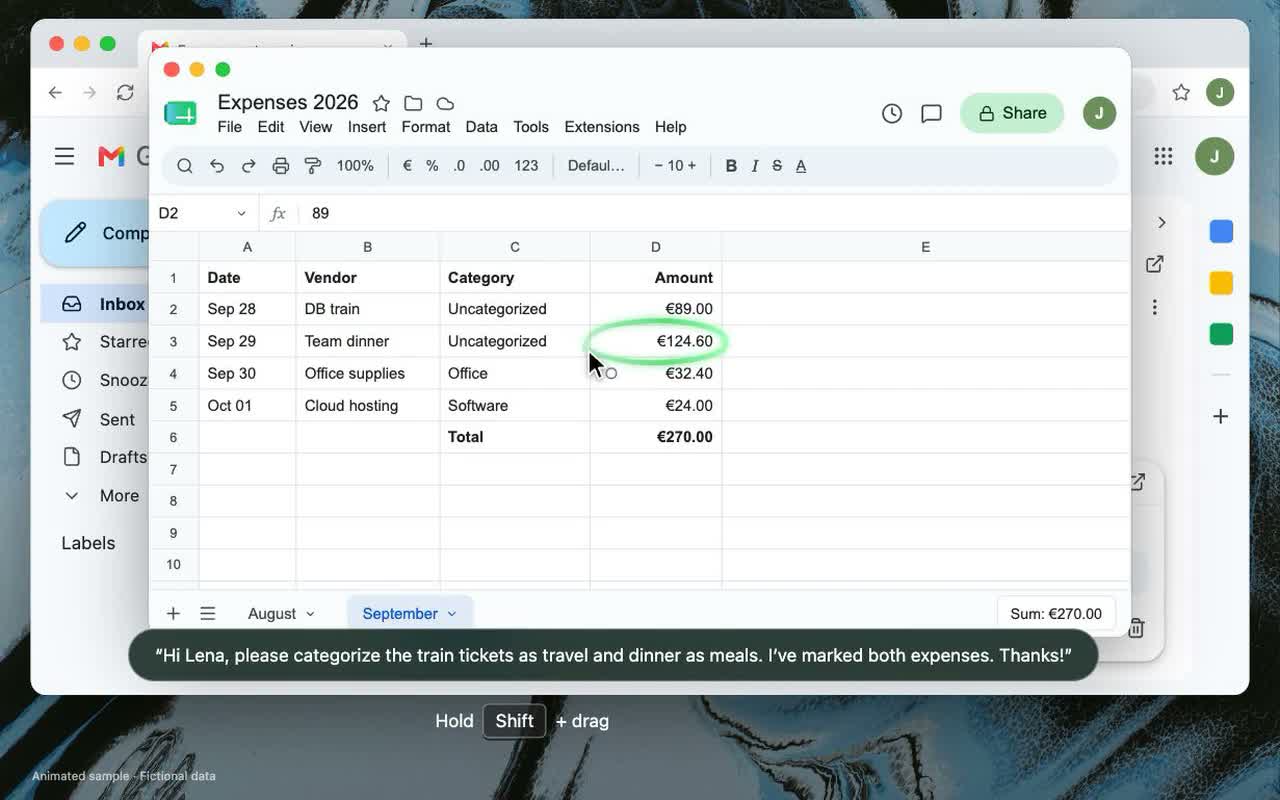Open the Format menu
Image resolution: width=1280 pixels, height=800 pixels.
[x=426, y=127]
